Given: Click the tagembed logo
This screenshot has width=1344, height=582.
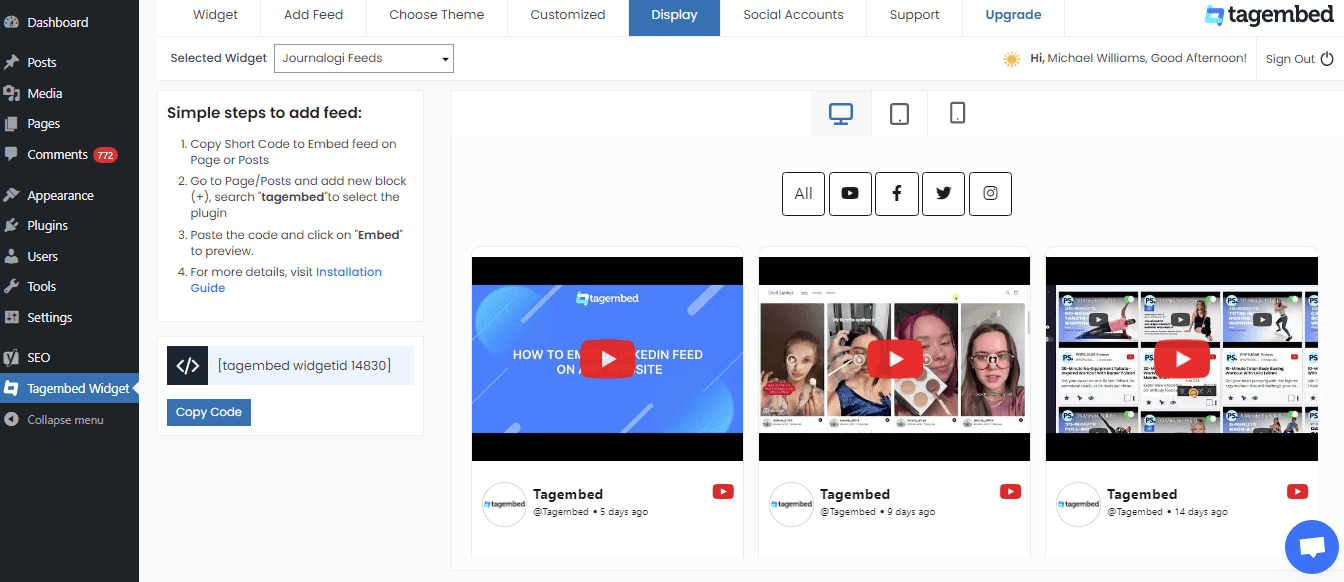Looking at the screenshot, I should click(1269, 15).
